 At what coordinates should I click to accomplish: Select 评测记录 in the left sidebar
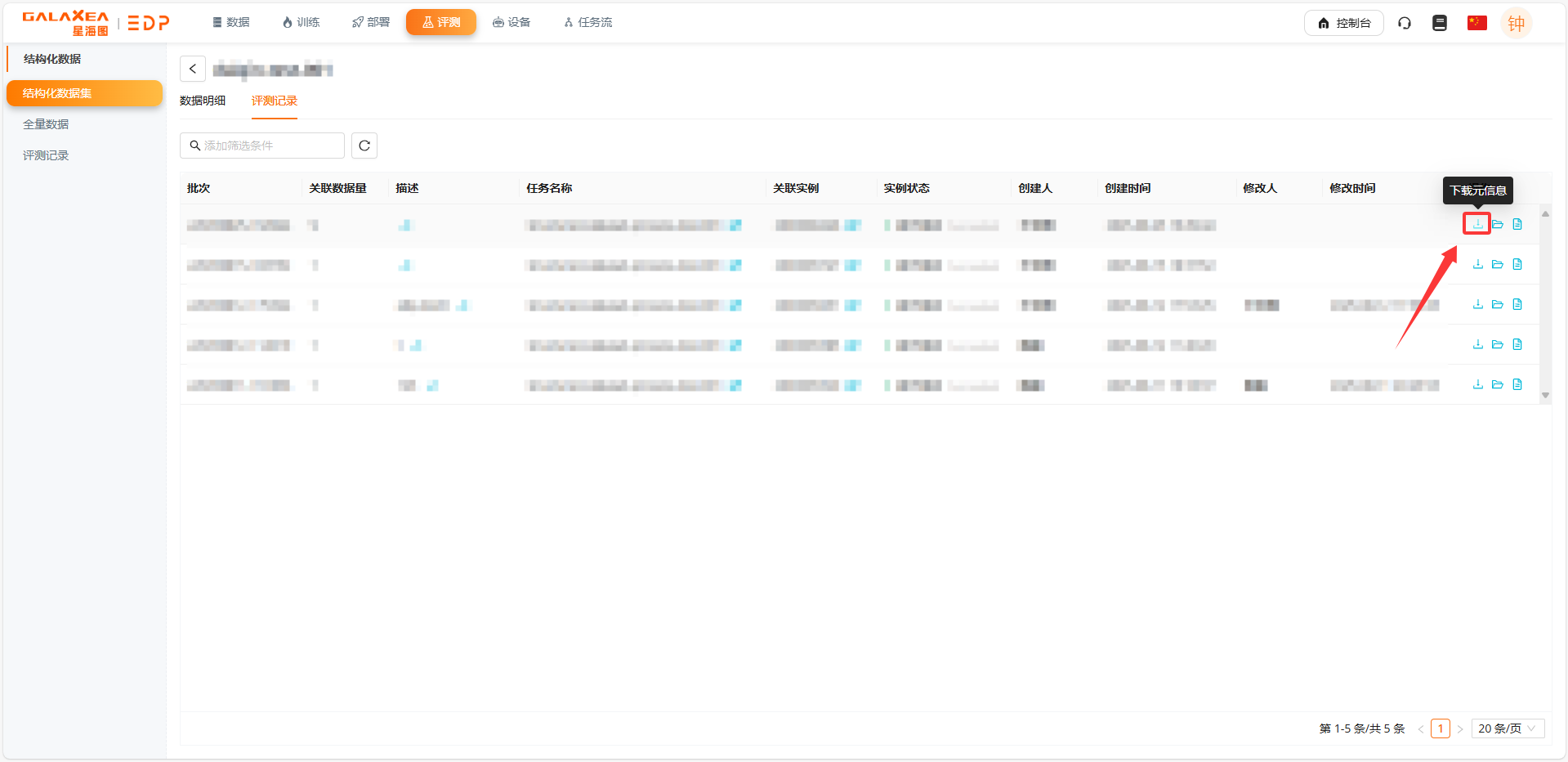click(46, 155)
